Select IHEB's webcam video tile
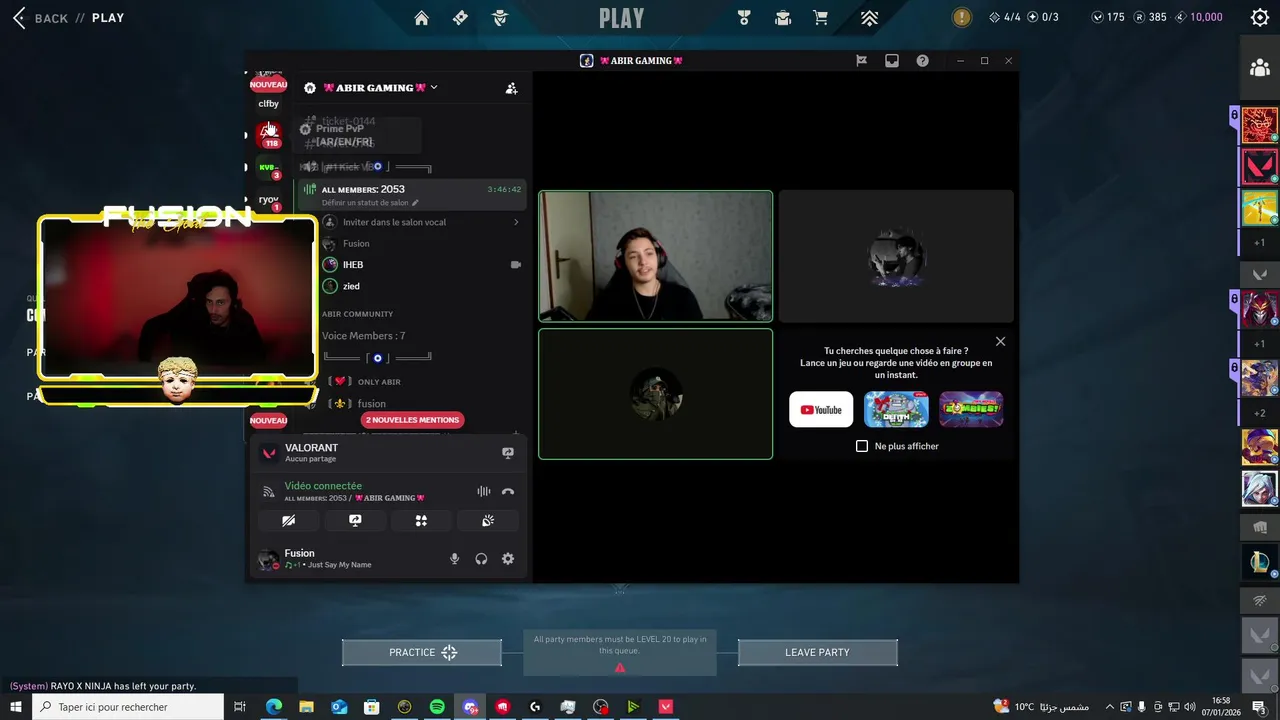 click(x=656, y=256)
